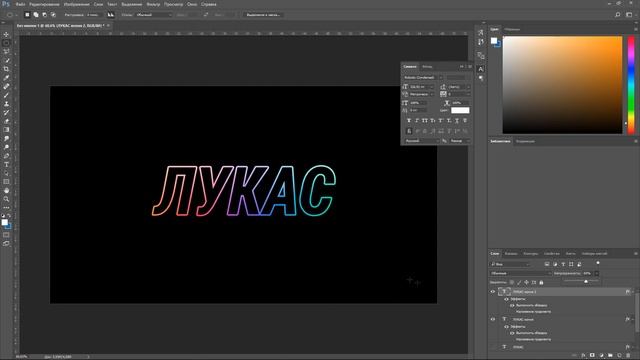Select the Eraser tool
Image resolution: width=640 pixels, height=360 pixels.
[6, 121]
